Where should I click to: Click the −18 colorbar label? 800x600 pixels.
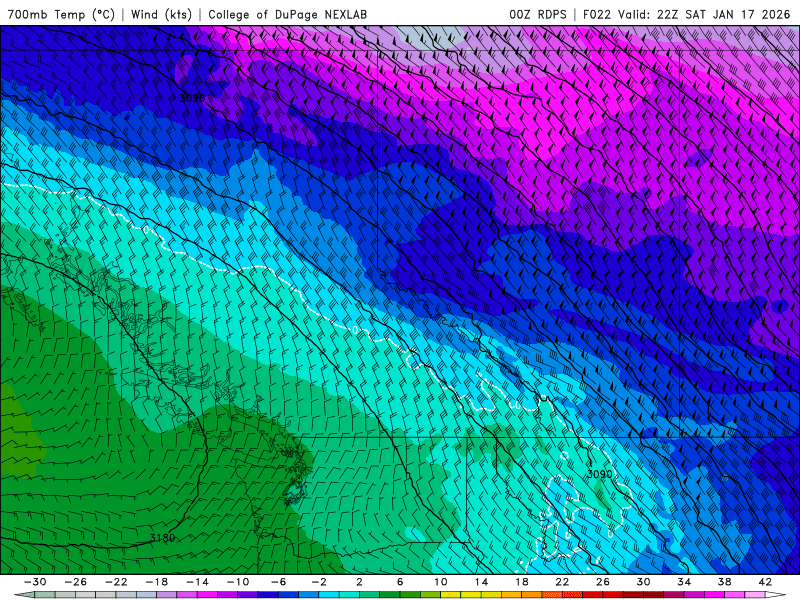157,582
